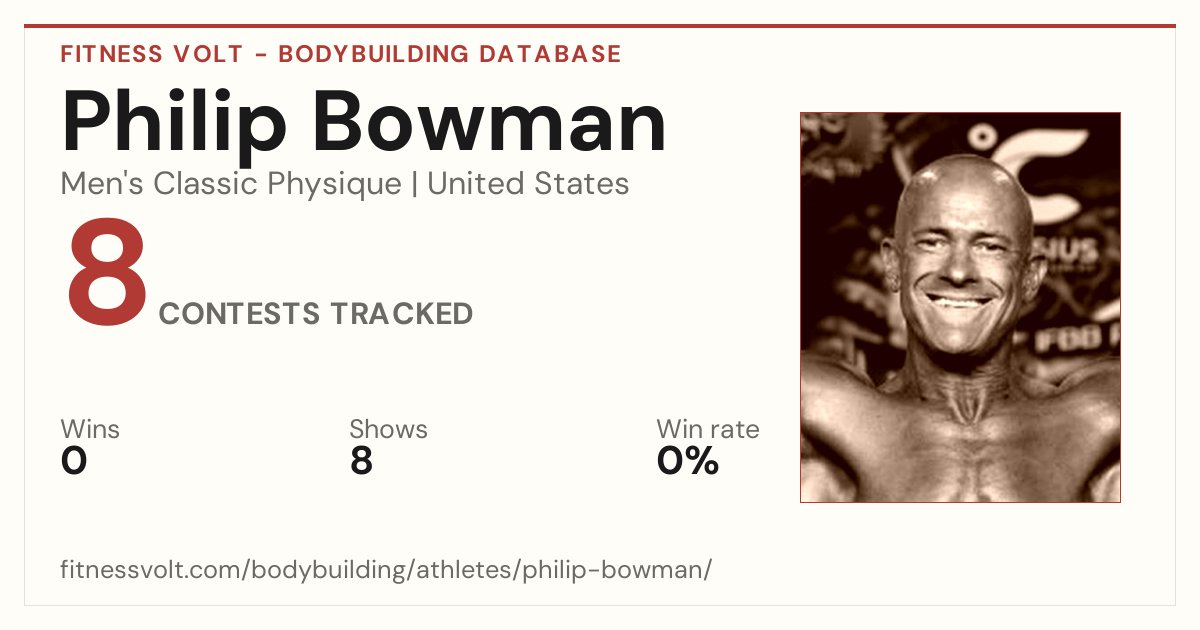Click the Shows label
This screenshot has height=630, width=1200.
pyautogui.click(x=388, y=429)
